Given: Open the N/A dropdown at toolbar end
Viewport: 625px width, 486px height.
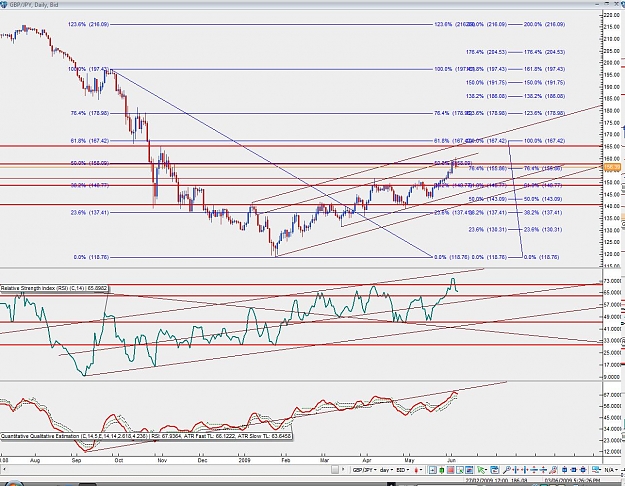Looking at the screenshot, I should (x=611, y=470).
